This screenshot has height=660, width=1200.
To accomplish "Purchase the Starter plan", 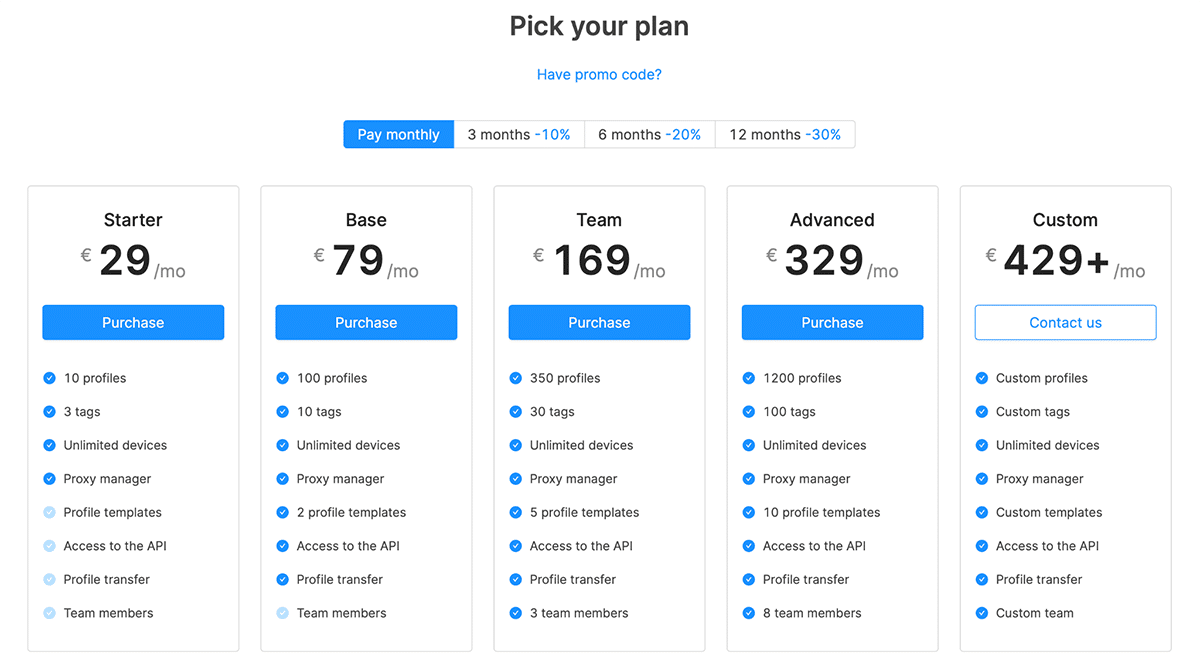I will point(133,323).
